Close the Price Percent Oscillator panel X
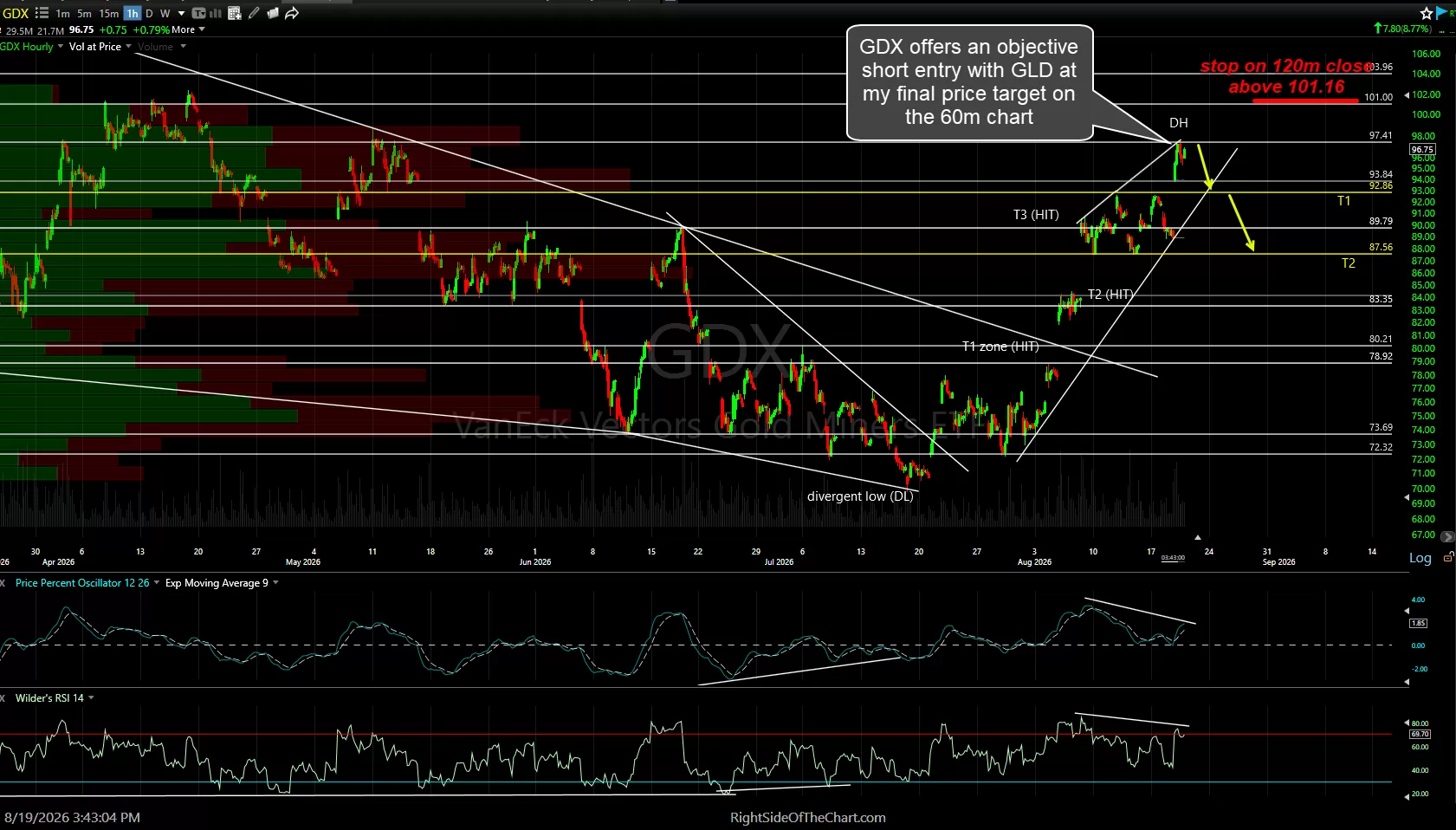This screenshot has width=1456, height=830. 4,583
